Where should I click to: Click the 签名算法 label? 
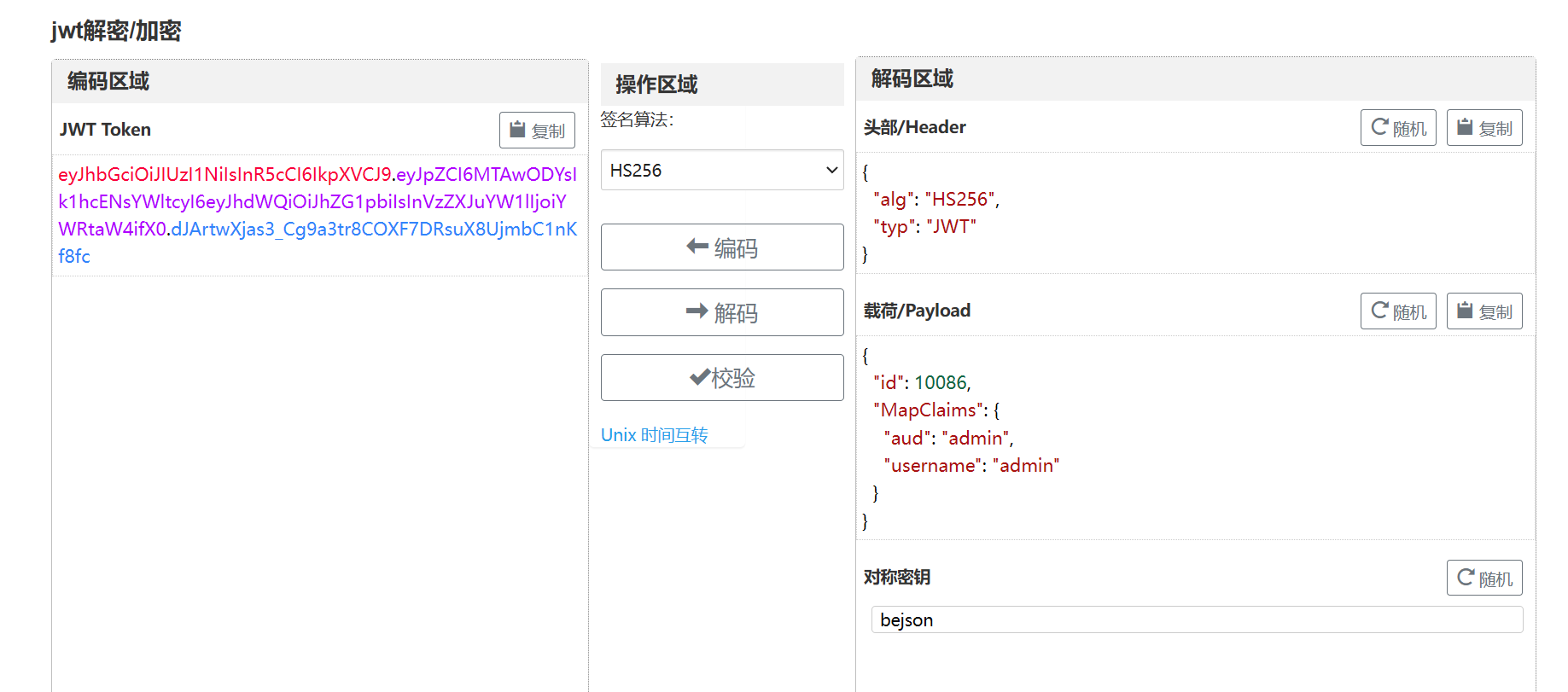[637, 119]
